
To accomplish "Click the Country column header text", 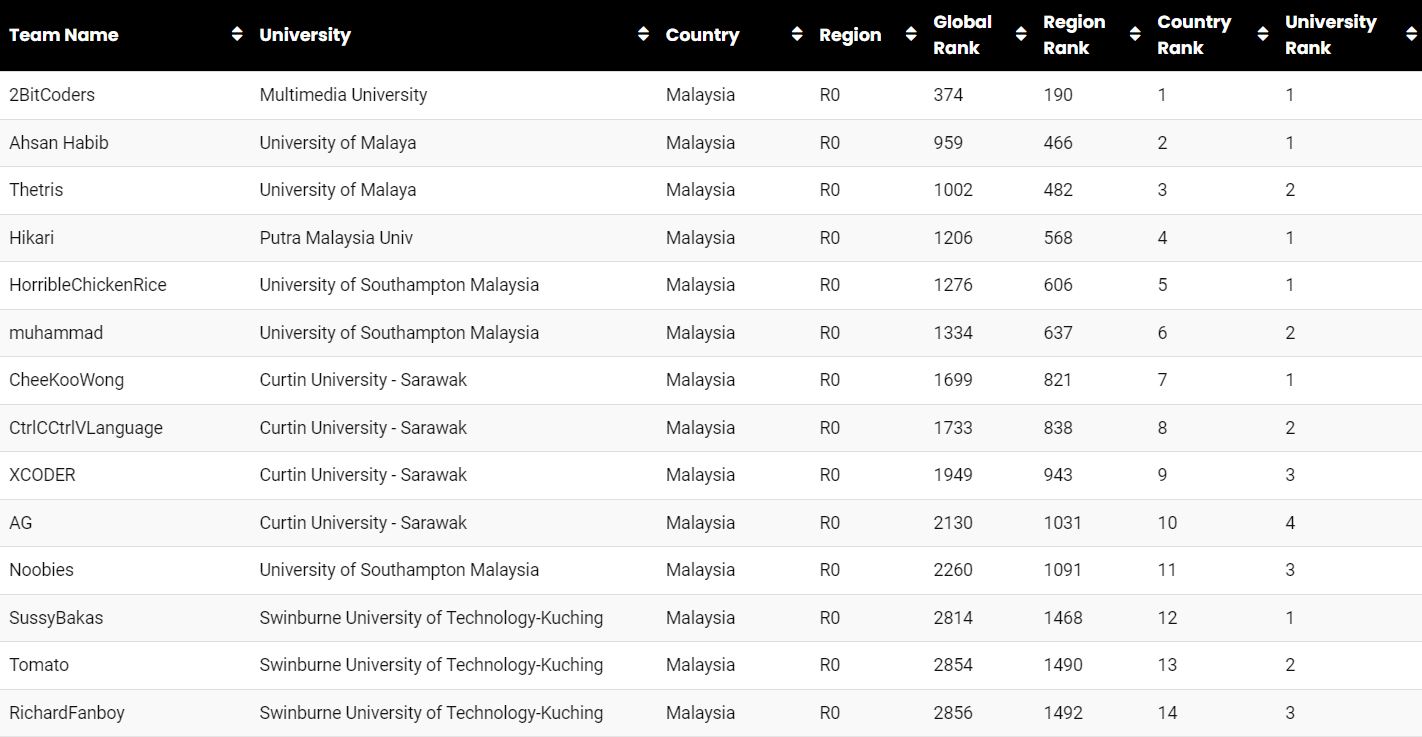I will (x=702, y=35).
